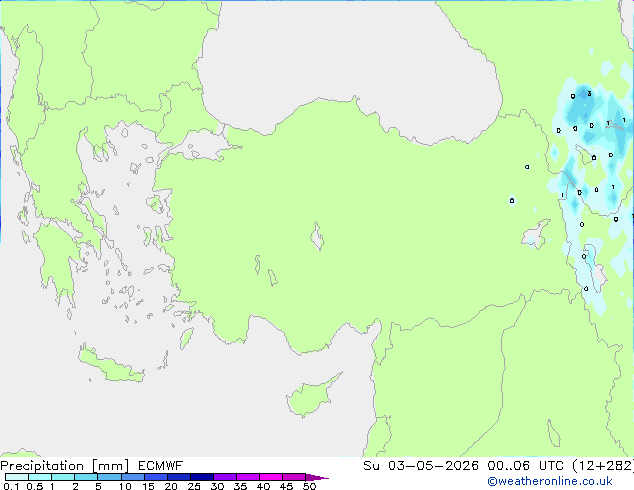Select the 2–5 mm legend color box

coord(86,477)
